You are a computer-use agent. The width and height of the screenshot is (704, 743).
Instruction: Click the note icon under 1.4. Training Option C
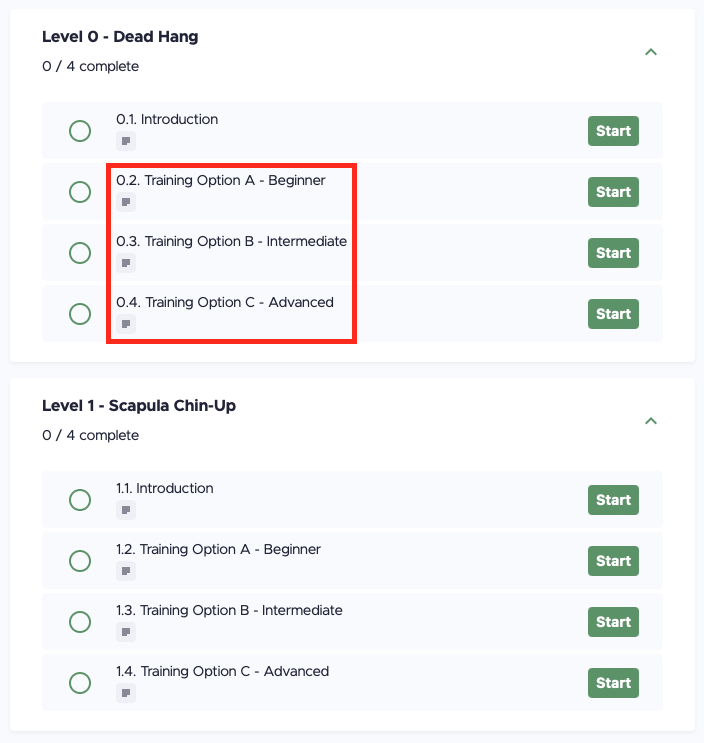(126, 693)
